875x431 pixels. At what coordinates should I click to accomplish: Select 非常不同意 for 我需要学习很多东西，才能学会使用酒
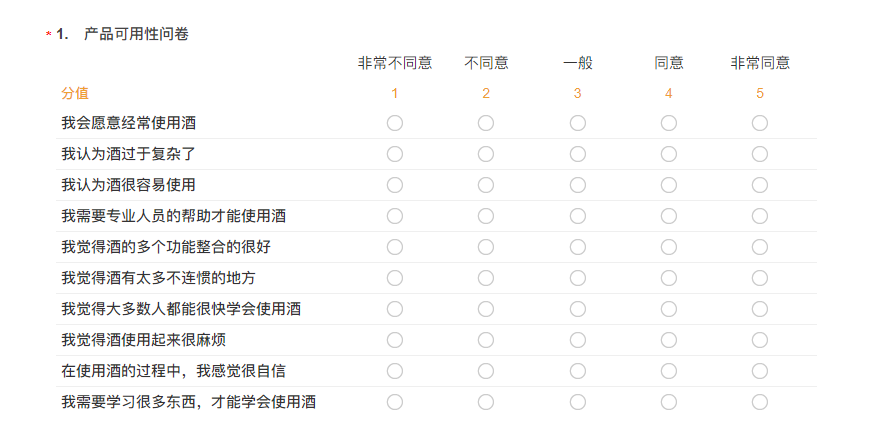click(x=395, y=402)
